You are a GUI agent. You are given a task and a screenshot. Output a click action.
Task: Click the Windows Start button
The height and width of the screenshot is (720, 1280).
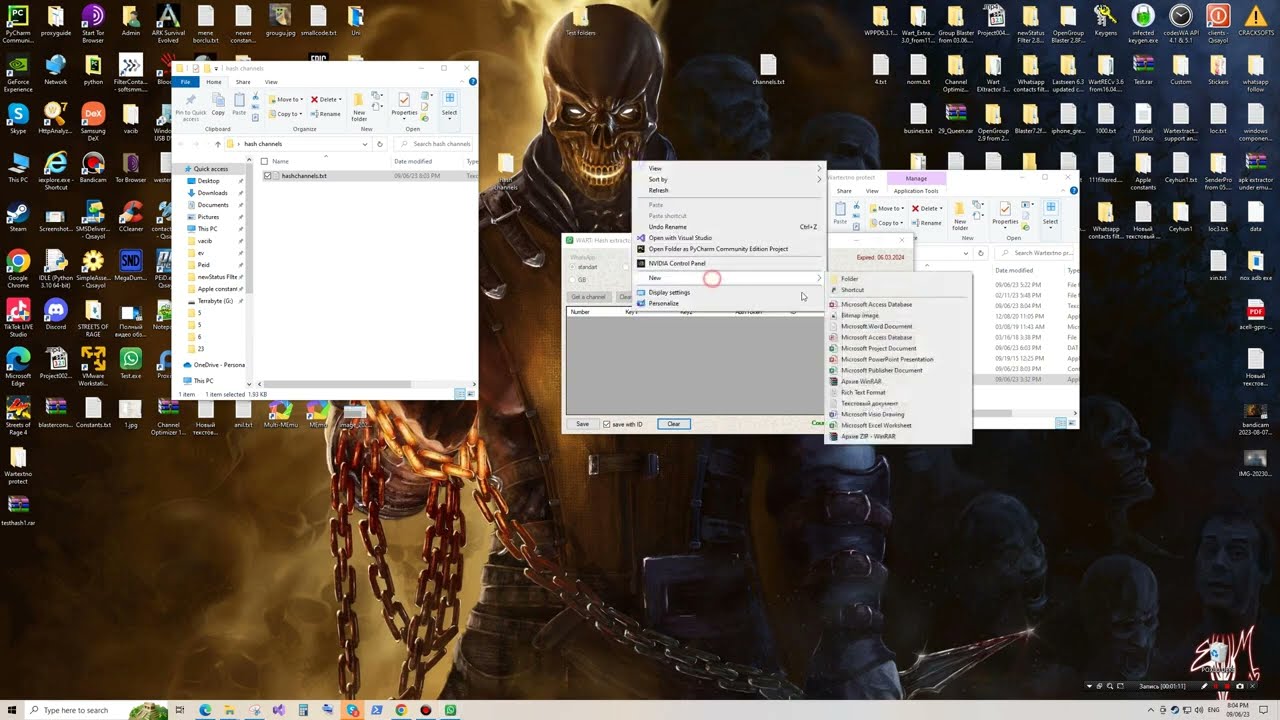coord(10,710)
